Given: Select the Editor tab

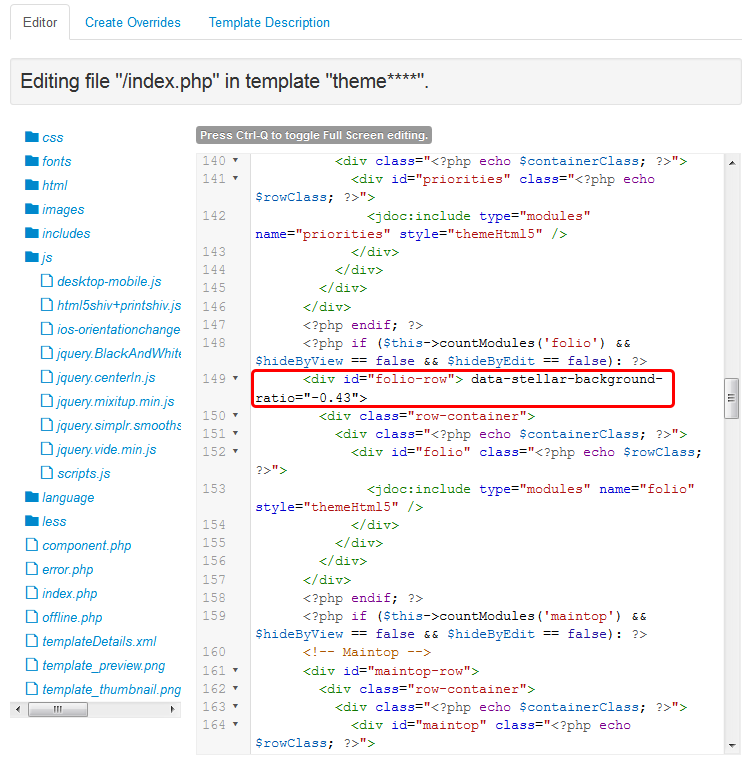Looking at the screenshot, I should coord(40,22).
